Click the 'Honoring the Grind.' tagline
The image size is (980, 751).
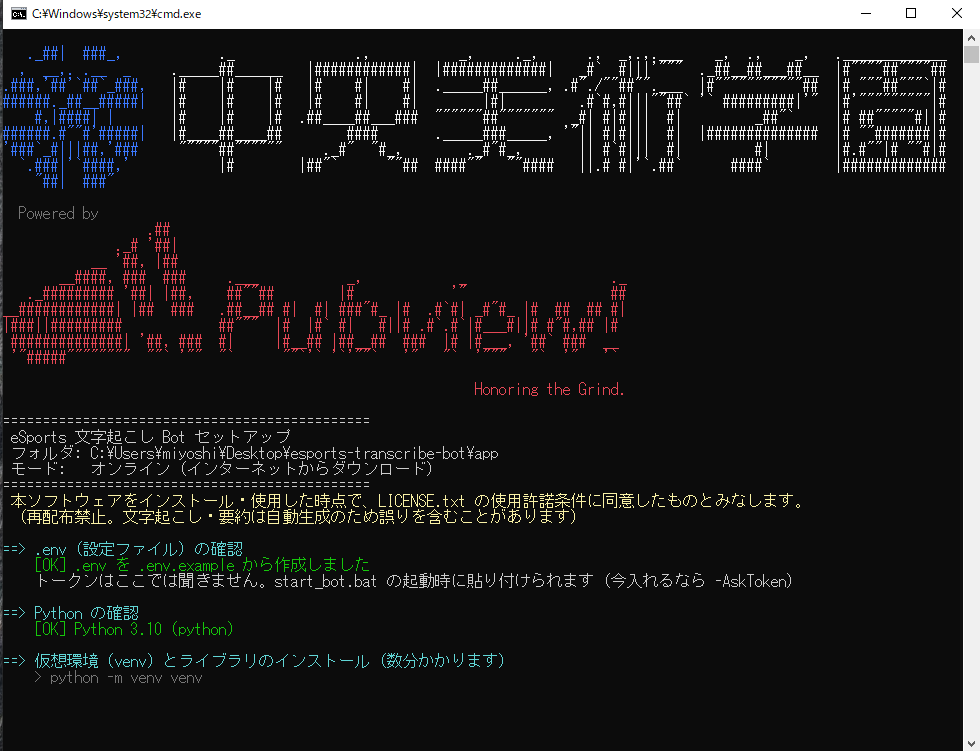coord(549,389)
